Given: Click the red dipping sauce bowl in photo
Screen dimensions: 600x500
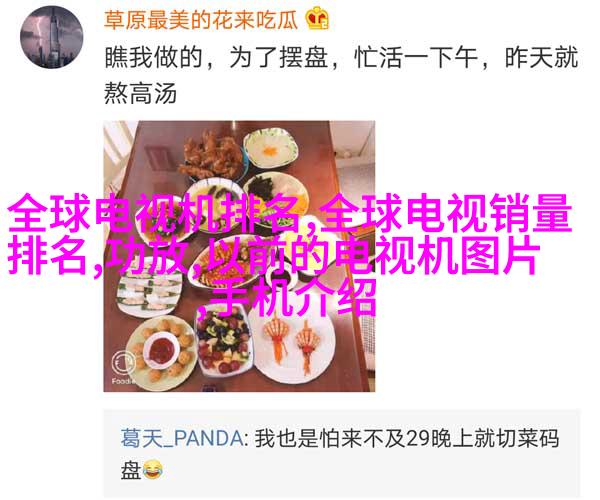Looking at the screenshot, I should 161,350.
